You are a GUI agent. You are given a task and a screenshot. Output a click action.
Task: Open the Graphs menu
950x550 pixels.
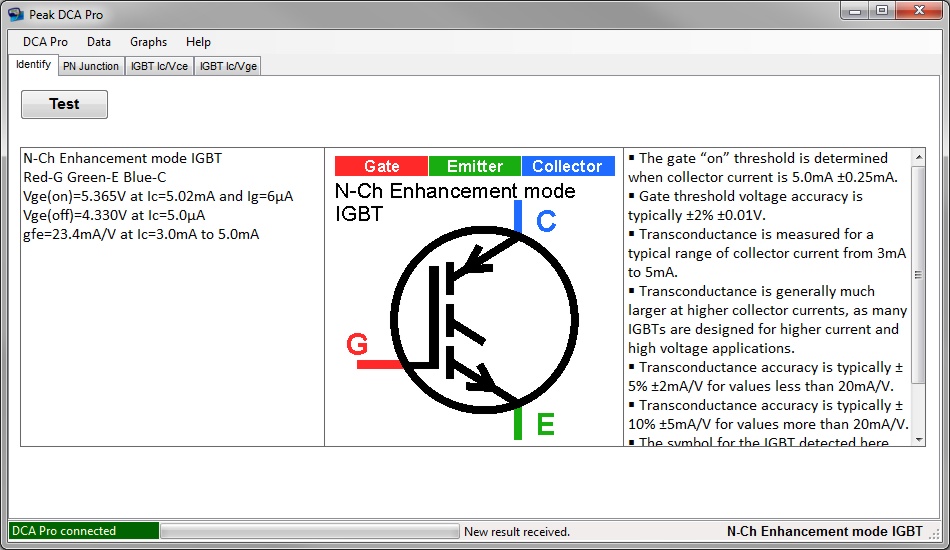tap(148, 42)
